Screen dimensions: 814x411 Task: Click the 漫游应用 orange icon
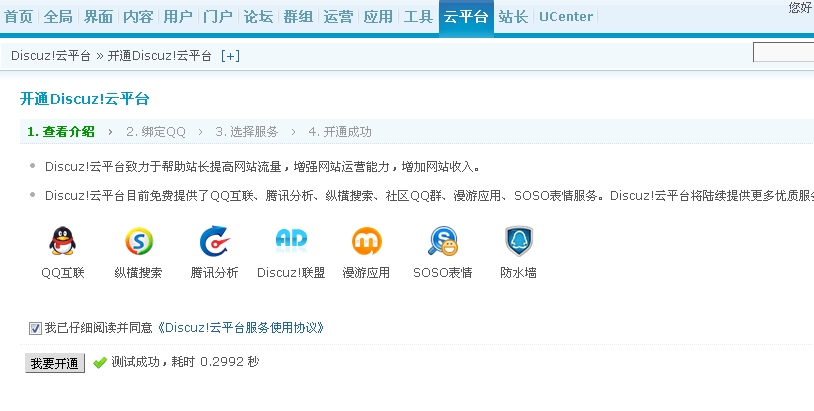pyautogui.click(x=367, y=241)
